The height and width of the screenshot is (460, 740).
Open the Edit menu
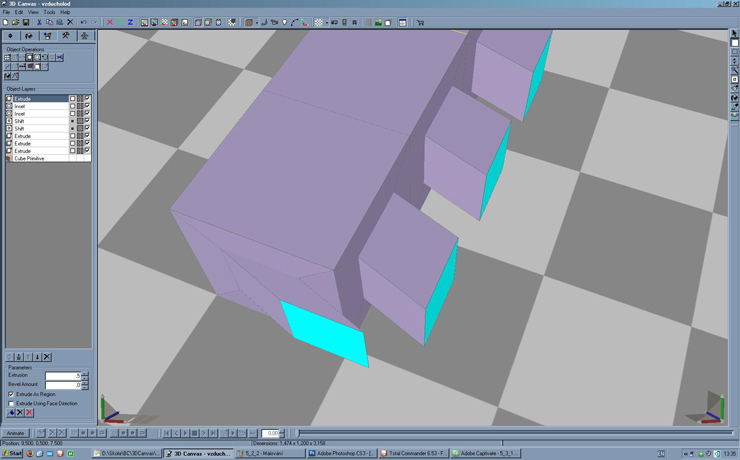tap(19, 12)
